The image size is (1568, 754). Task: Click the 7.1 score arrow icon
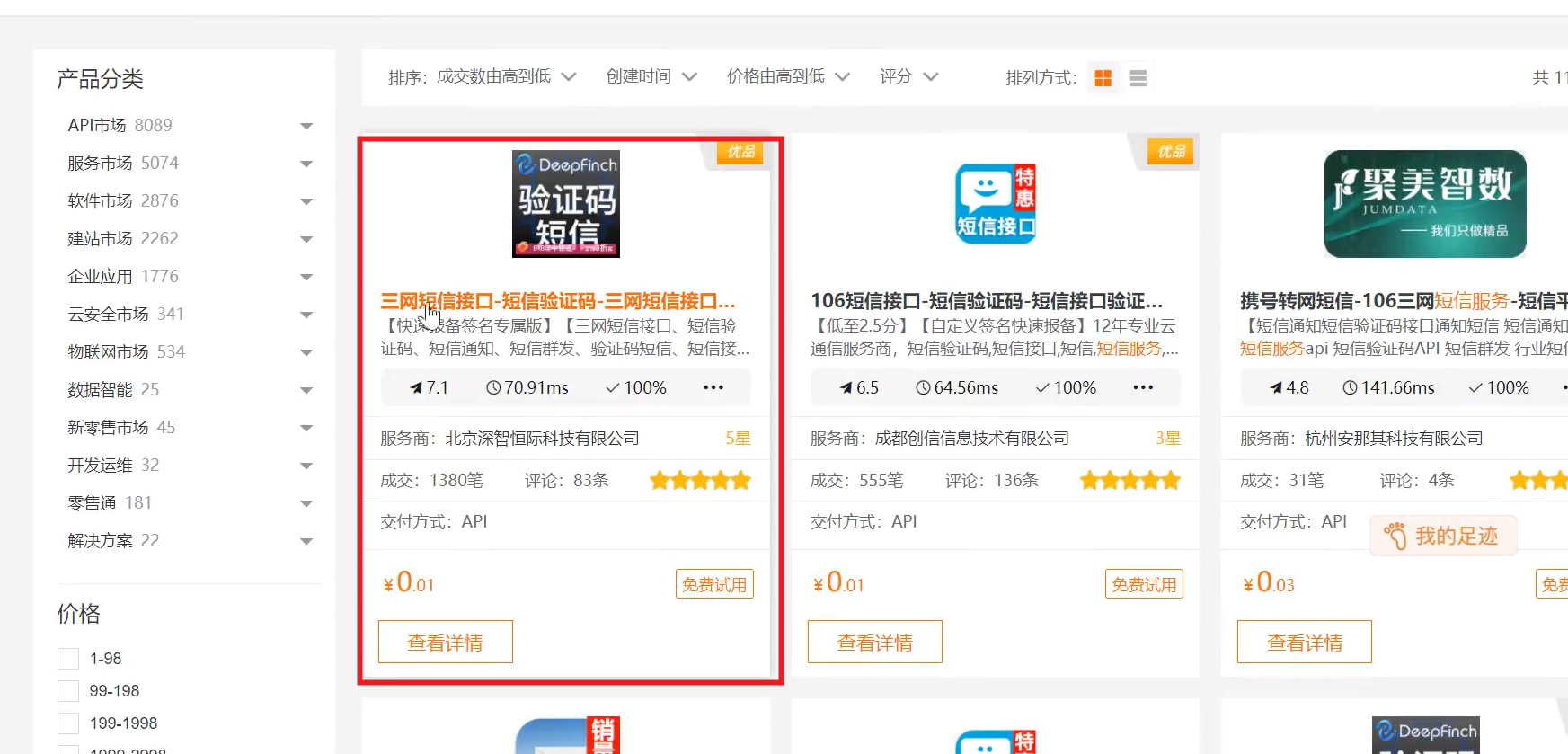click(x=416, y=388)
